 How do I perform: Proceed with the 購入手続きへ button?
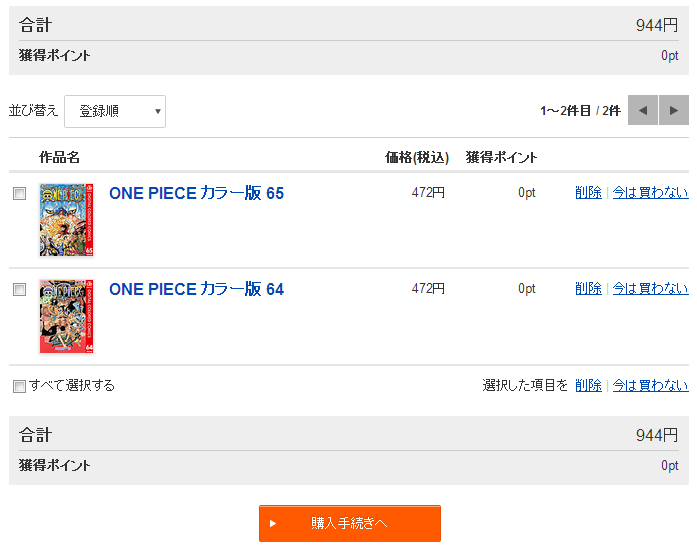point(350,523)
